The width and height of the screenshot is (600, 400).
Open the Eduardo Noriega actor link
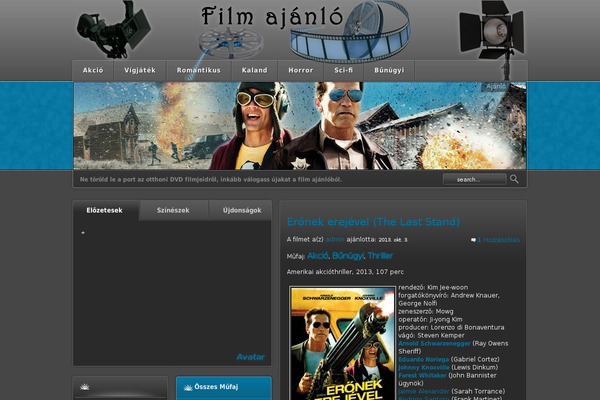coord(424,359)
